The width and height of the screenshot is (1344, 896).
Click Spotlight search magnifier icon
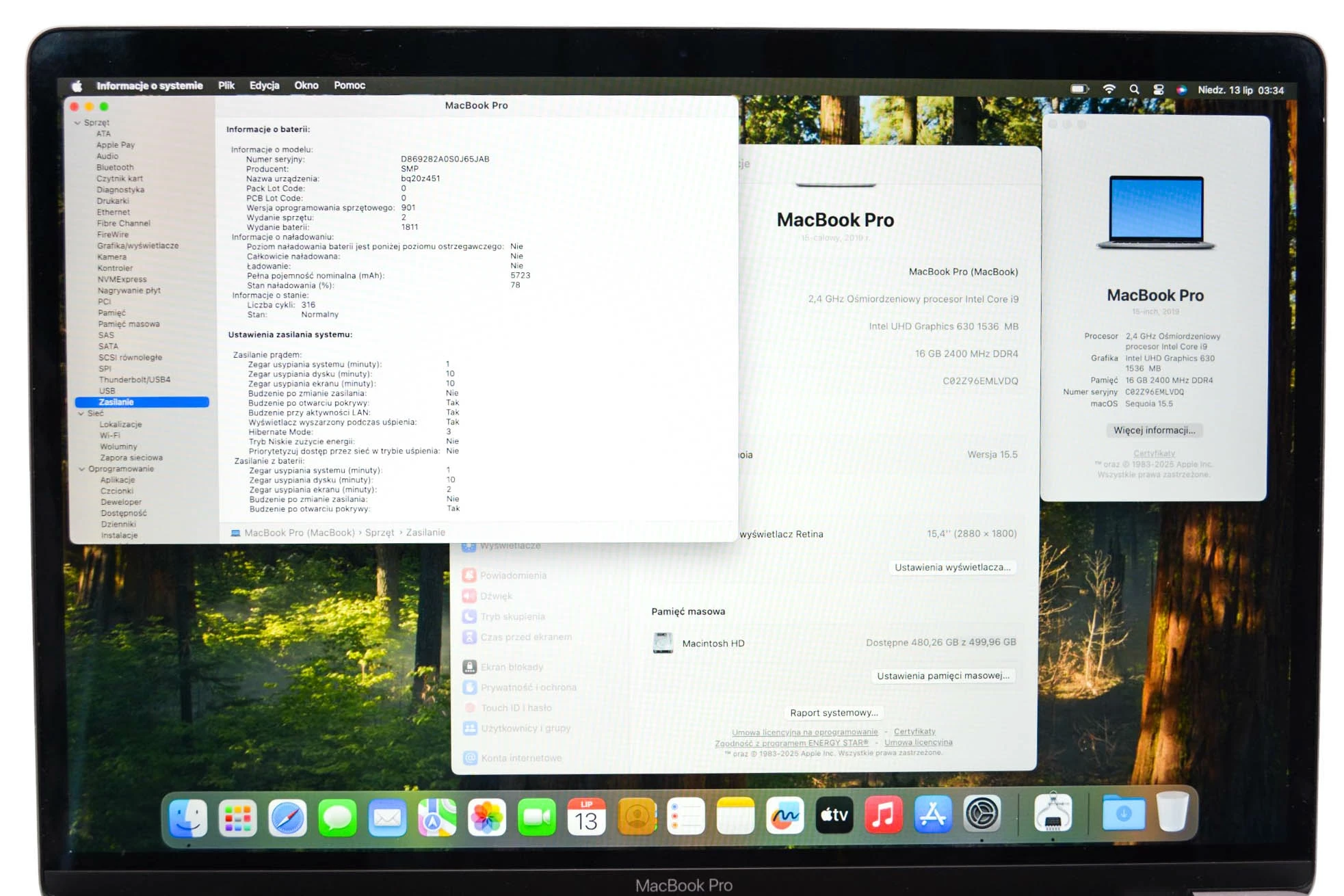pyautogui.click(x=1134, y=90)
